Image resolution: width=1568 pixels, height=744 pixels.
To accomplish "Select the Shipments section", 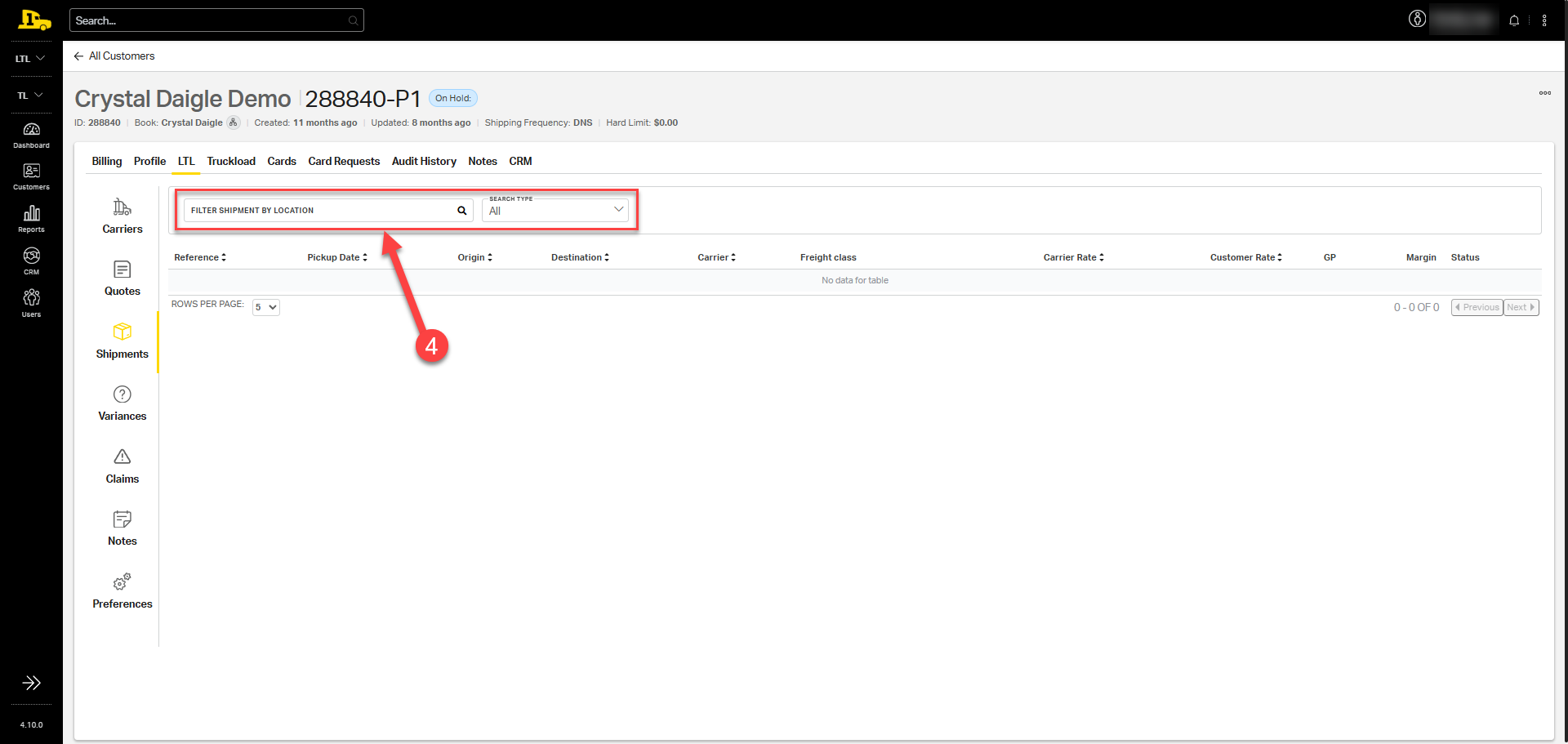I will 122,341.
